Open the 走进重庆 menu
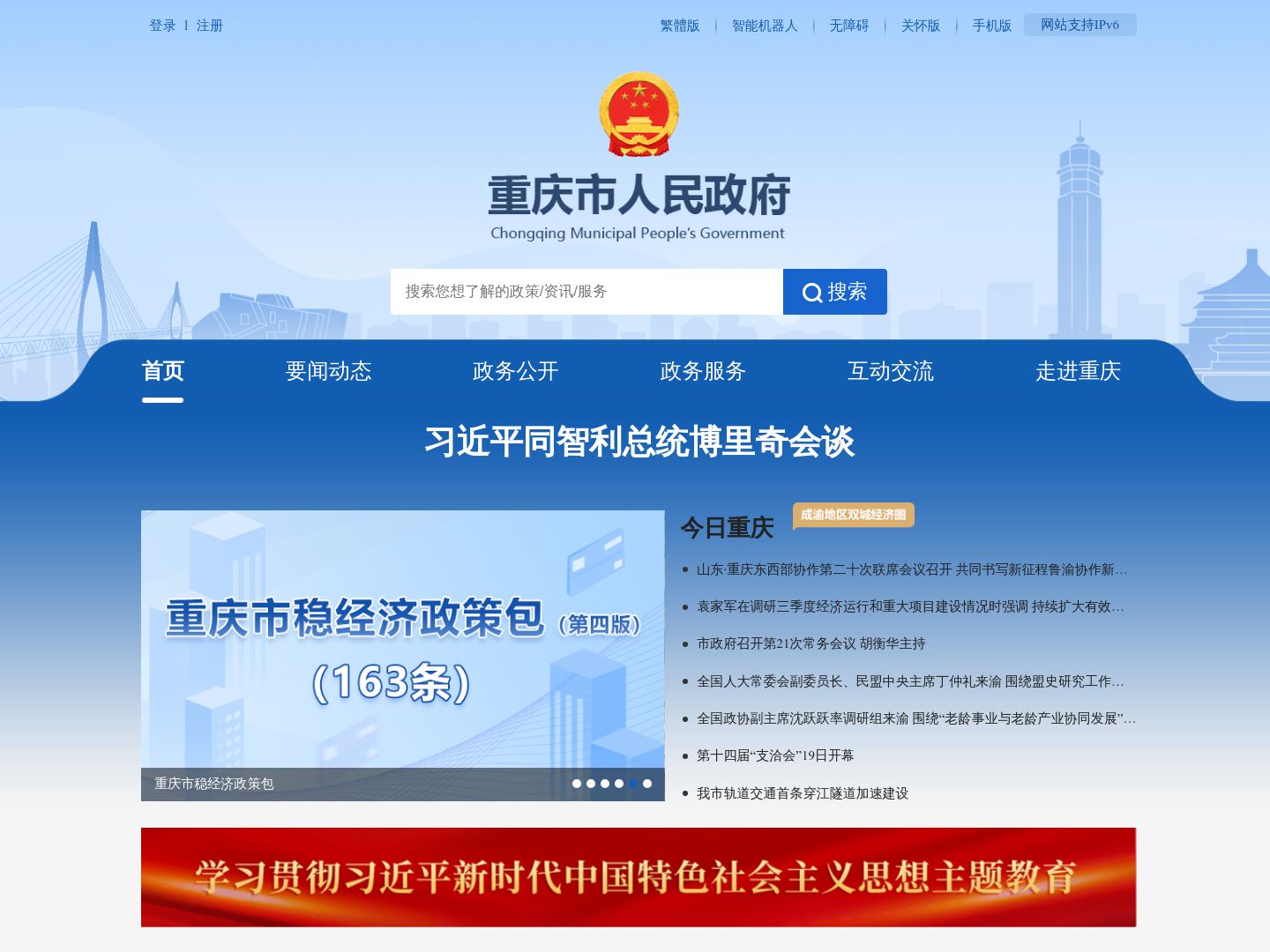This screenshot has width=1270, height=952. point(1078,371)
